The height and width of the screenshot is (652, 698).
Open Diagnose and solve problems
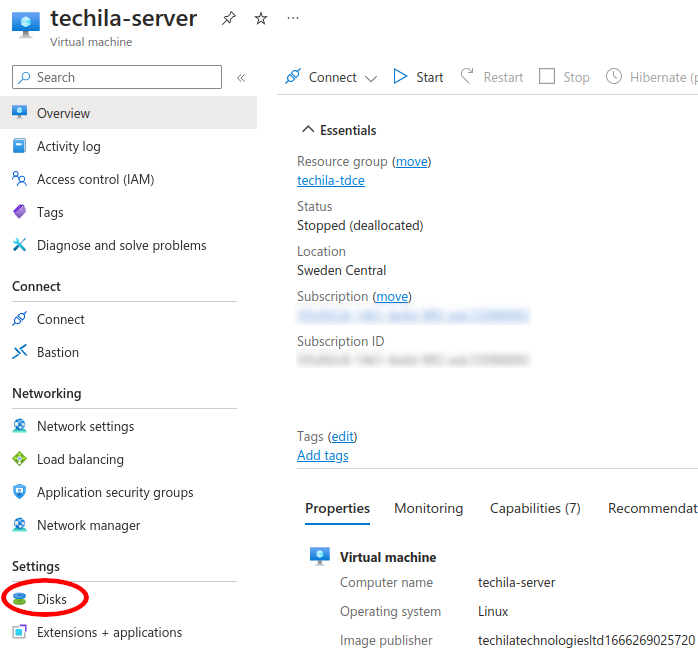[x=121, y=245]
